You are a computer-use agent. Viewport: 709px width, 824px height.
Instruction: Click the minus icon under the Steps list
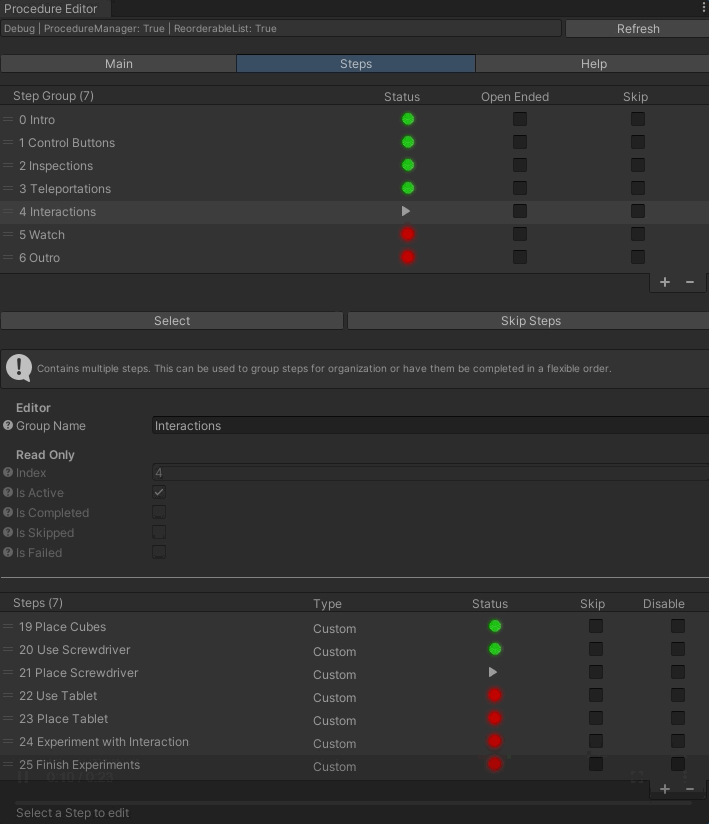tap(689, 789)
